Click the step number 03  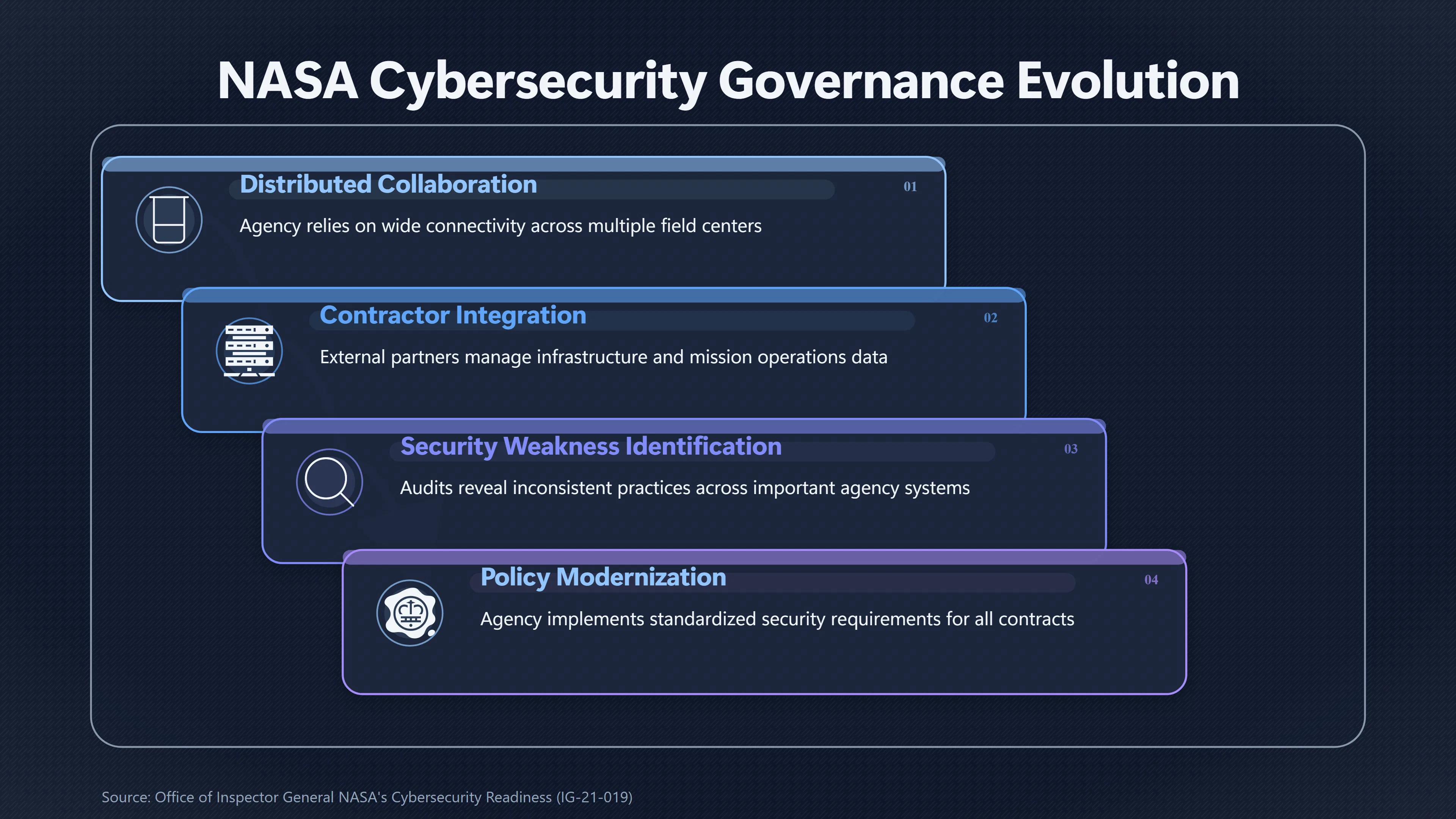pyautogui.click(x=1070, y=449)
